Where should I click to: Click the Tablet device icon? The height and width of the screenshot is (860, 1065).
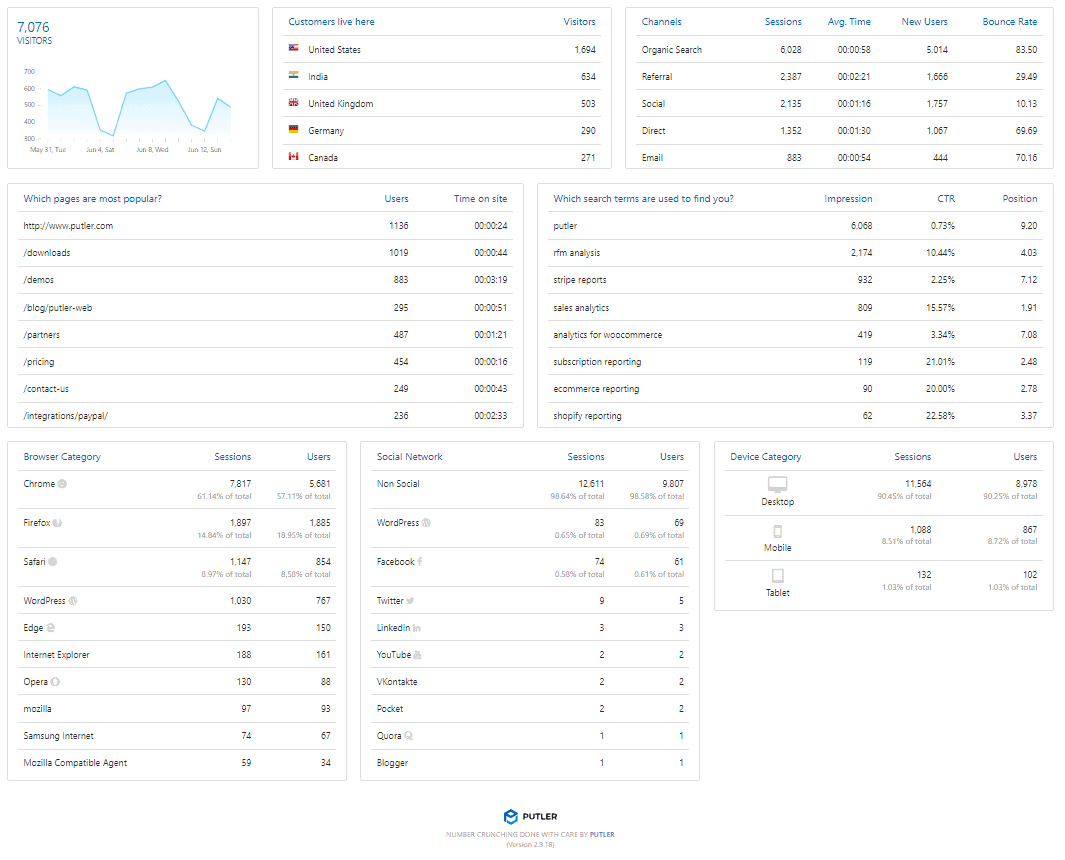pyautogui.click(x=778, y=576)
